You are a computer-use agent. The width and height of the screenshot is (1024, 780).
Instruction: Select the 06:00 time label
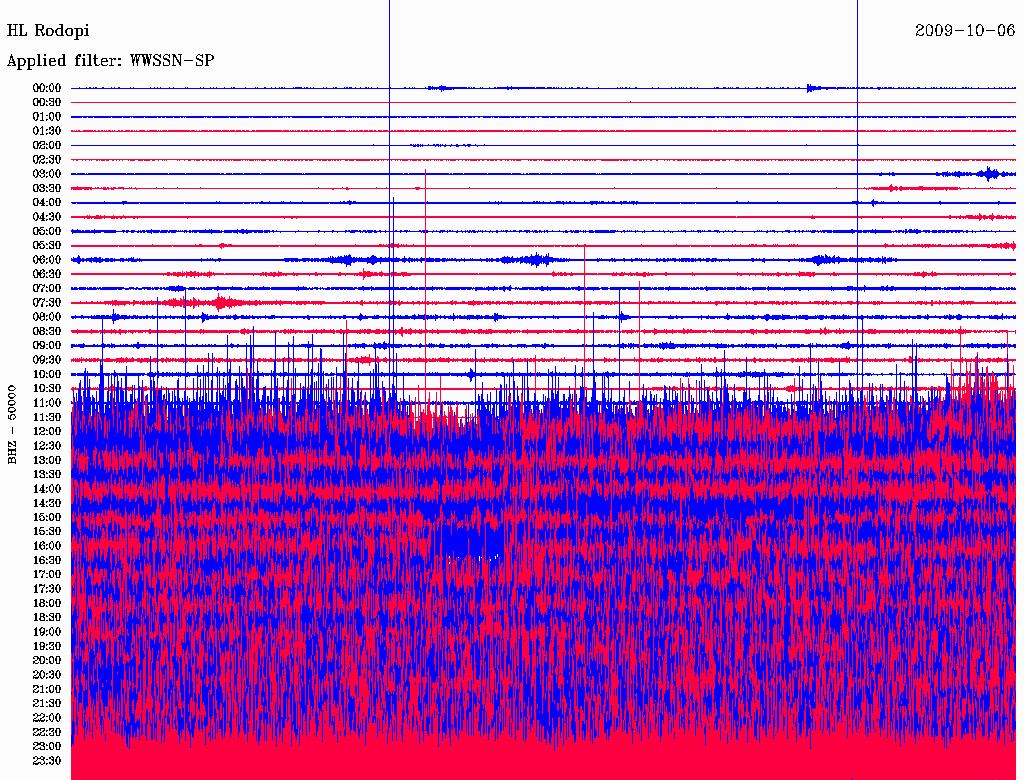click(47, 260)
